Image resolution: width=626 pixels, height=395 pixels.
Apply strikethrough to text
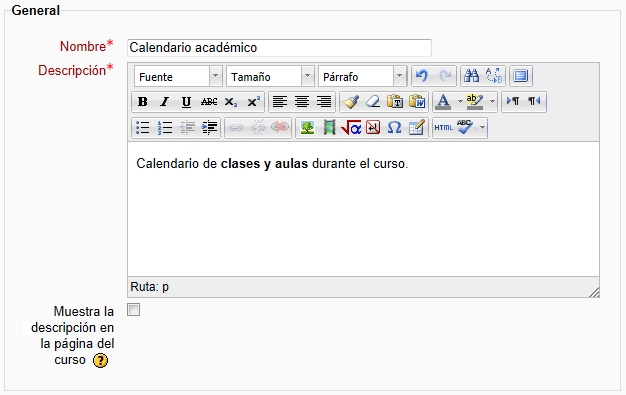tap(209, 102)
